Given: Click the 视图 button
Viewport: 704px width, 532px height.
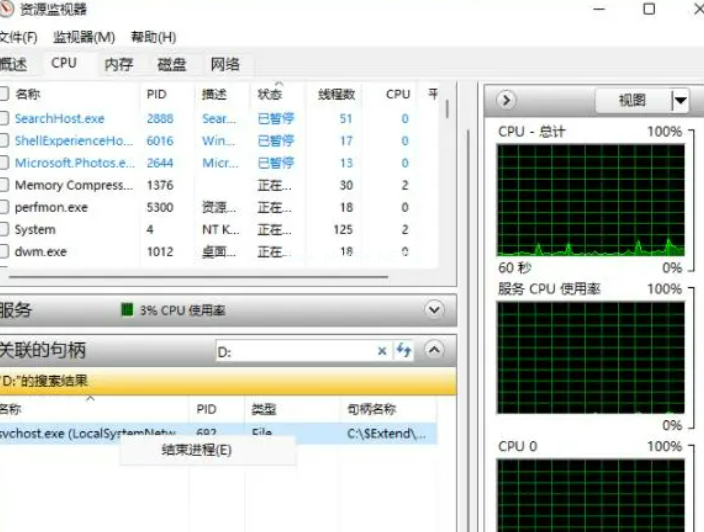Looking at the screenshot, I should click(x=632, y=100).
